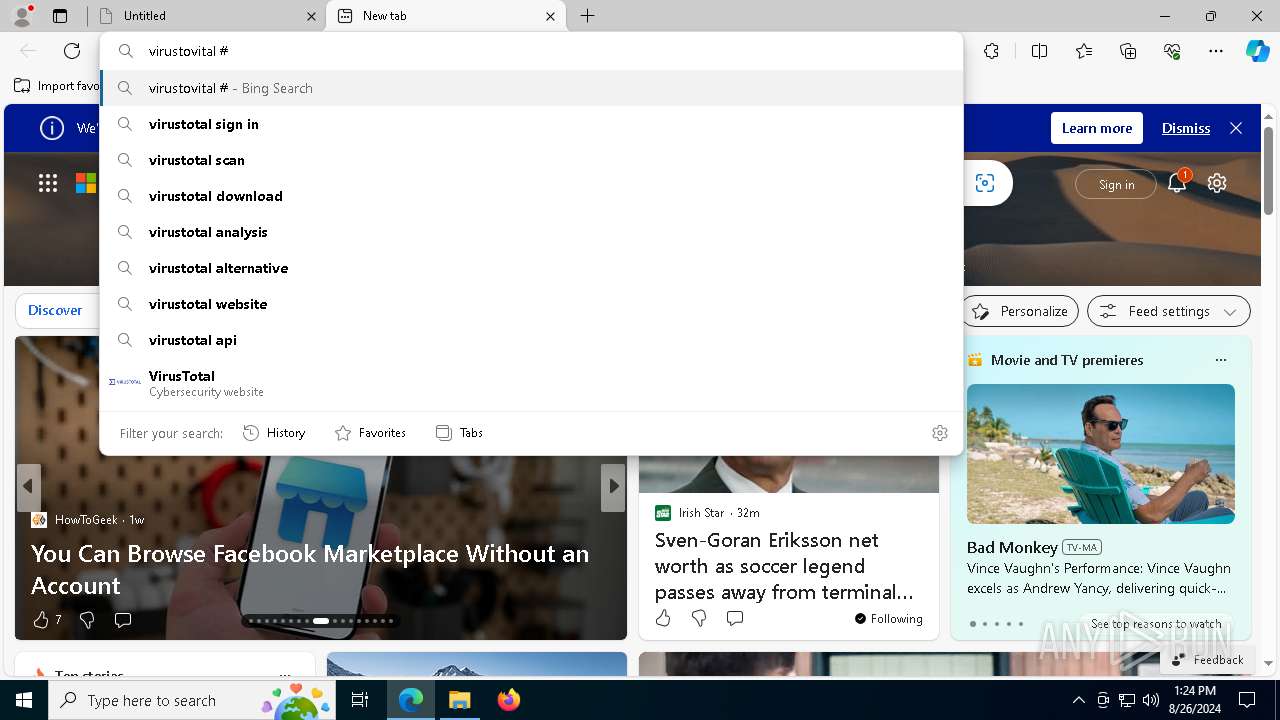The height and width of the screenshot is (720, 1280).
Task: Open Firefox from the taskbar
Action: point(508,700)
